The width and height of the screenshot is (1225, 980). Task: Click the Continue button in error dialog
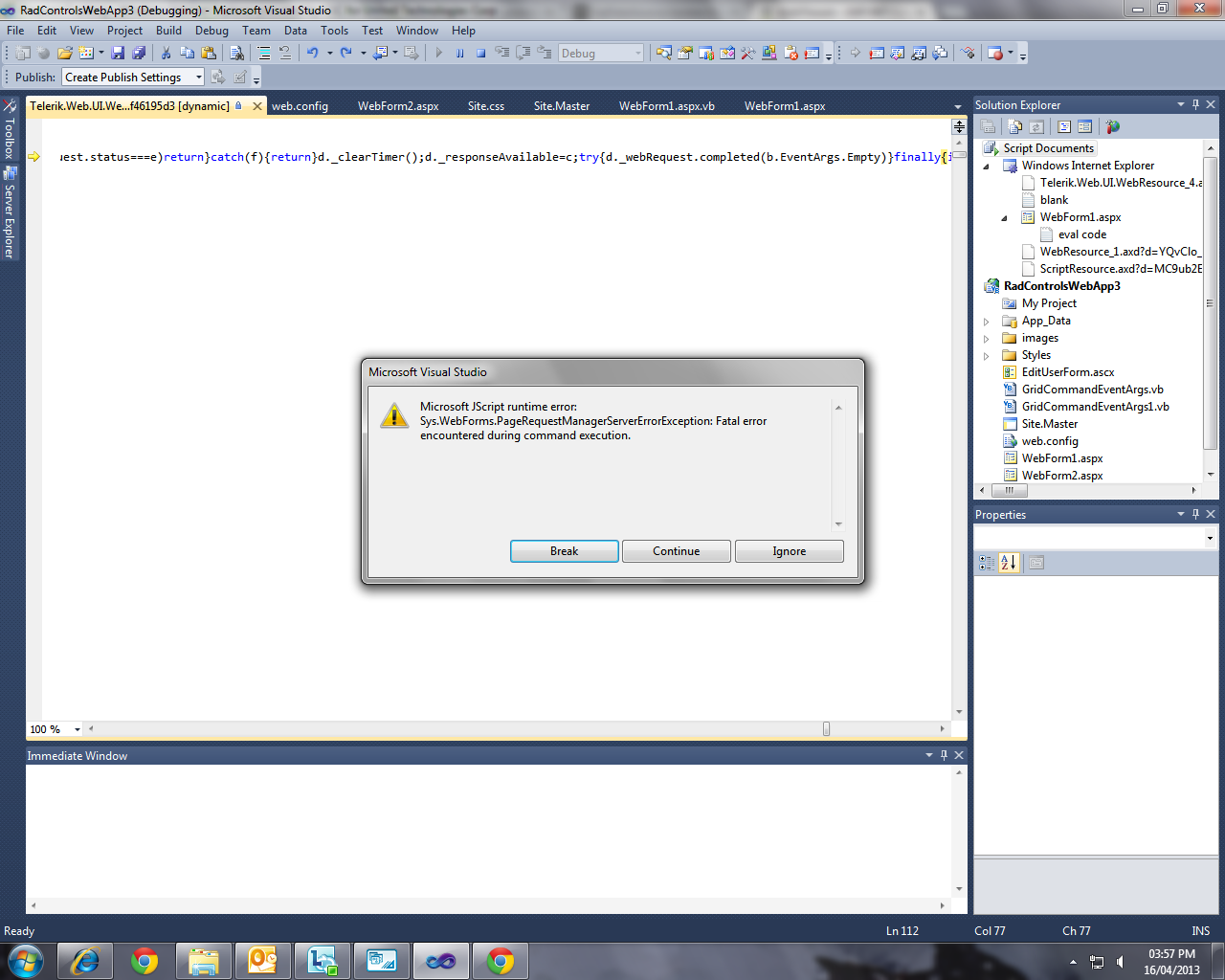677,551
